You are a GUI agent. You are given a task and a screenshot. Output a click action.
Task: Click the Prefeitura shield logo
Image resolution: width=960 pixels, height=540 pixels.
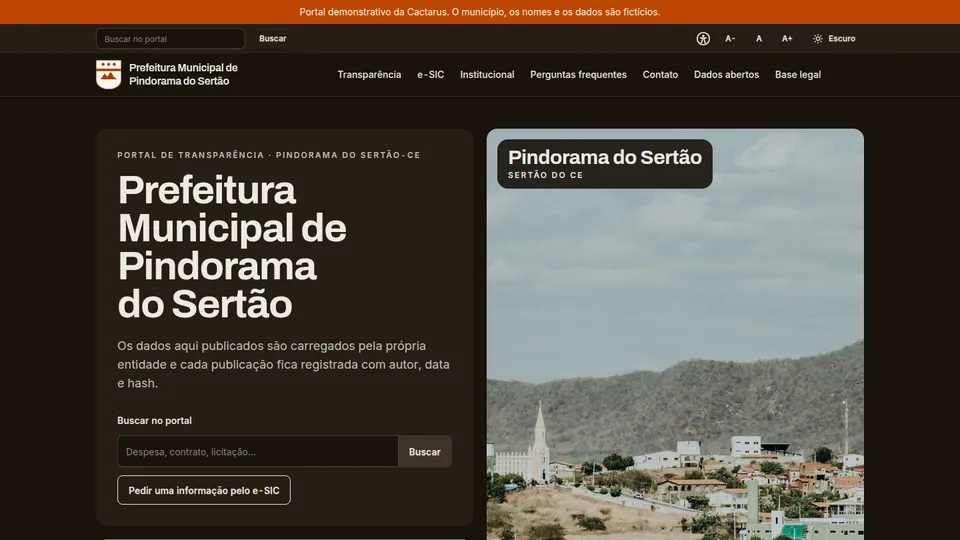click(x=108, y=75)
